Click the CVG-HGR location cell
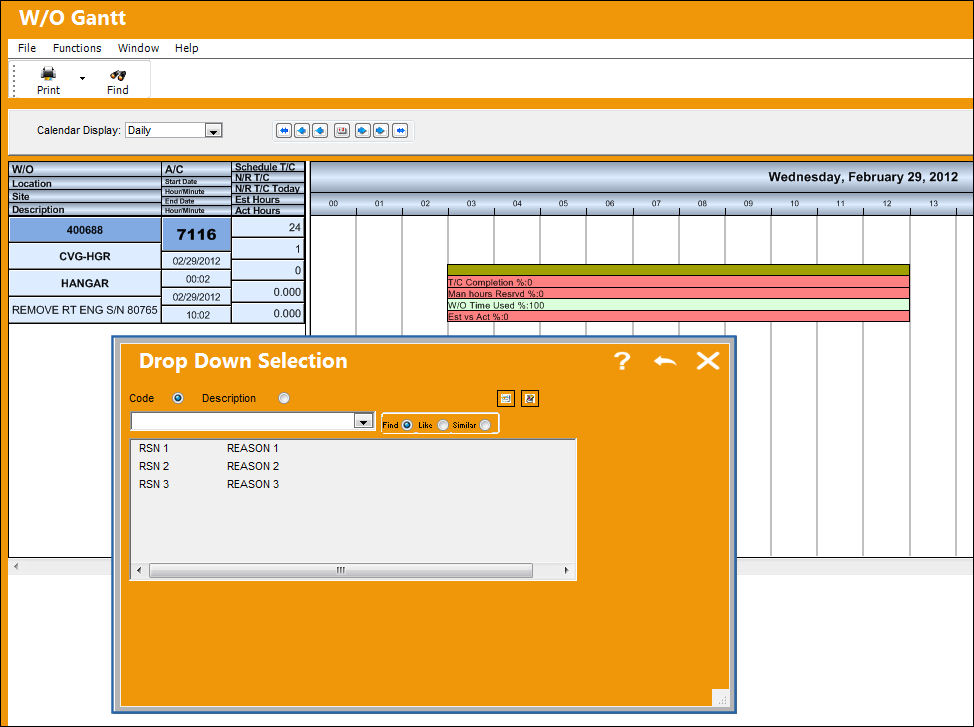Viewport: 974px width, 727px height. click(85, 256)
